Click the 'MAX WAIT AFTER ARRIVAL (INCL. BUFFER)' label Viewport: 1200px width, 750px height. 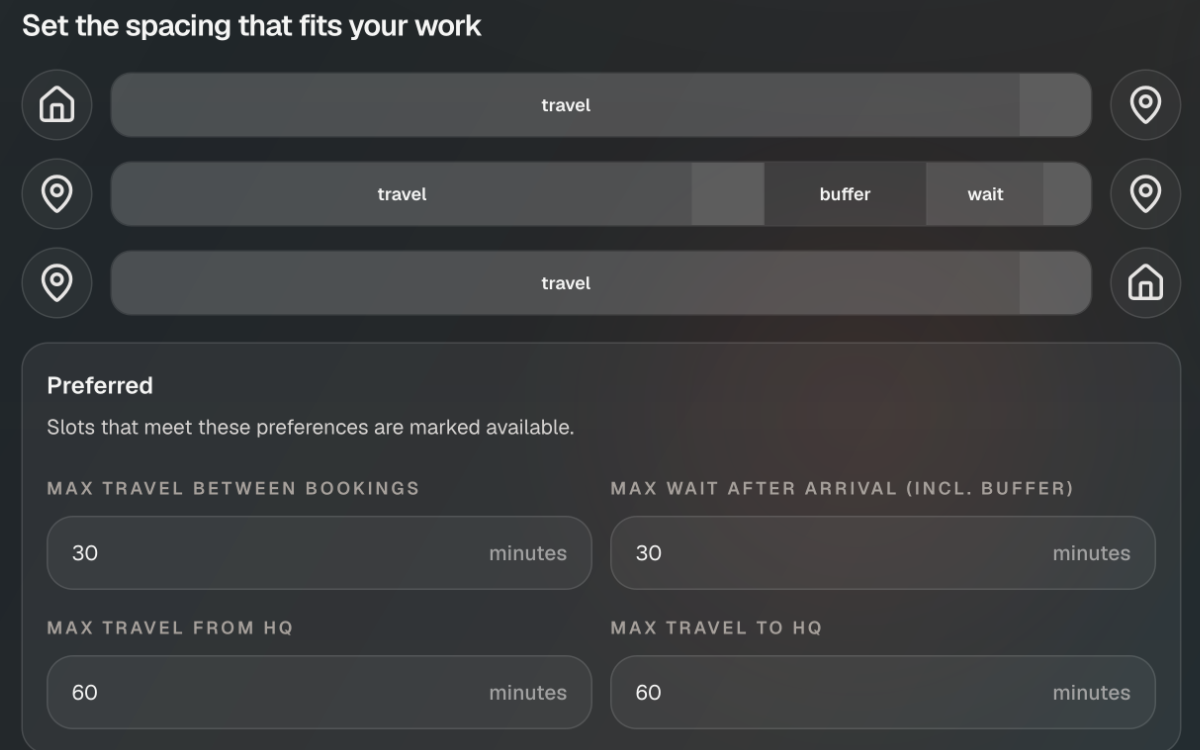point(842,489)
